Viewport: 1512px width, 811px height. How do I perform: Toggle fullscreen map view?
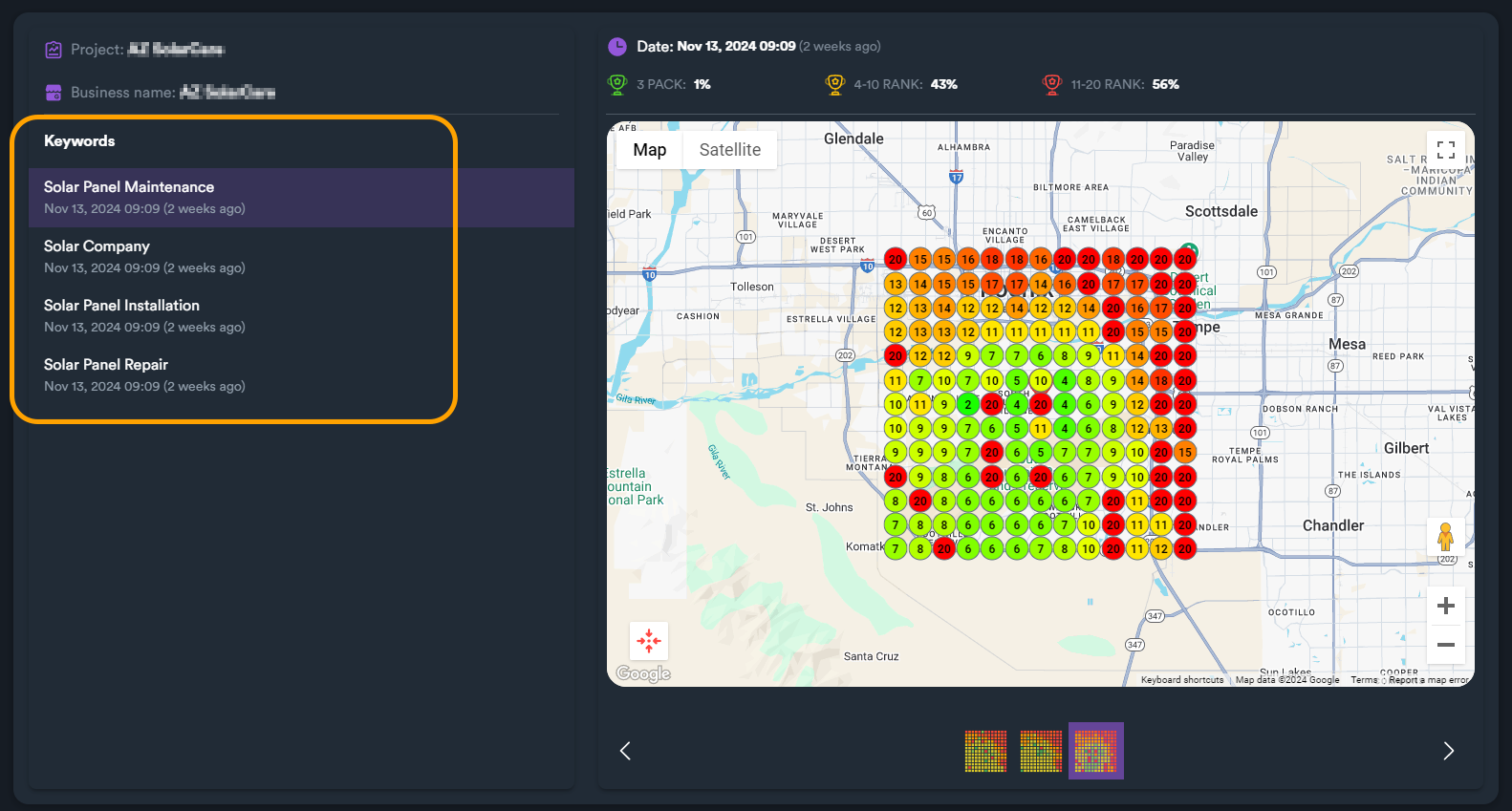coord(1445,150)
